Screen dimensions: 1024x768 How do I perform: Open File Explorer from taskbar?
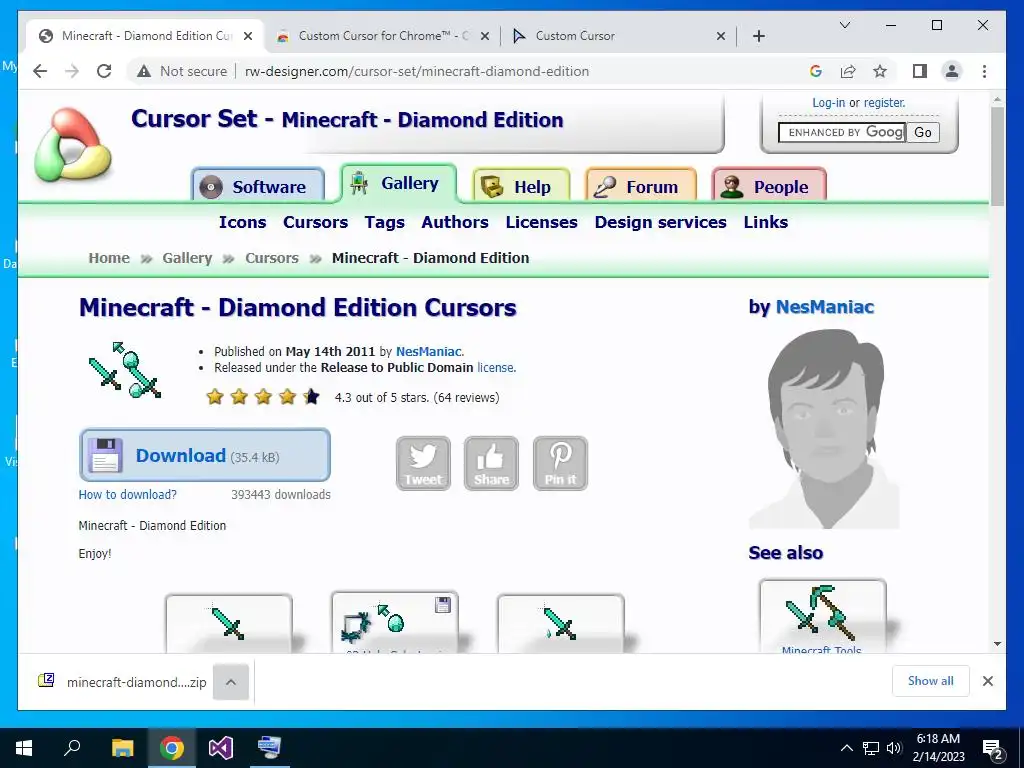pos(122,748)
